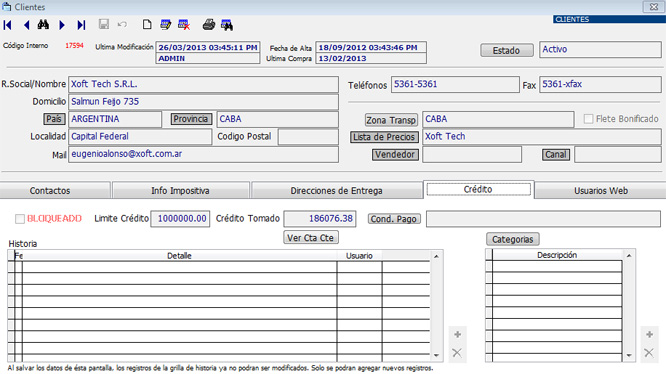Click the Canal button
The image size is (666, 374).
coord(556,155)
